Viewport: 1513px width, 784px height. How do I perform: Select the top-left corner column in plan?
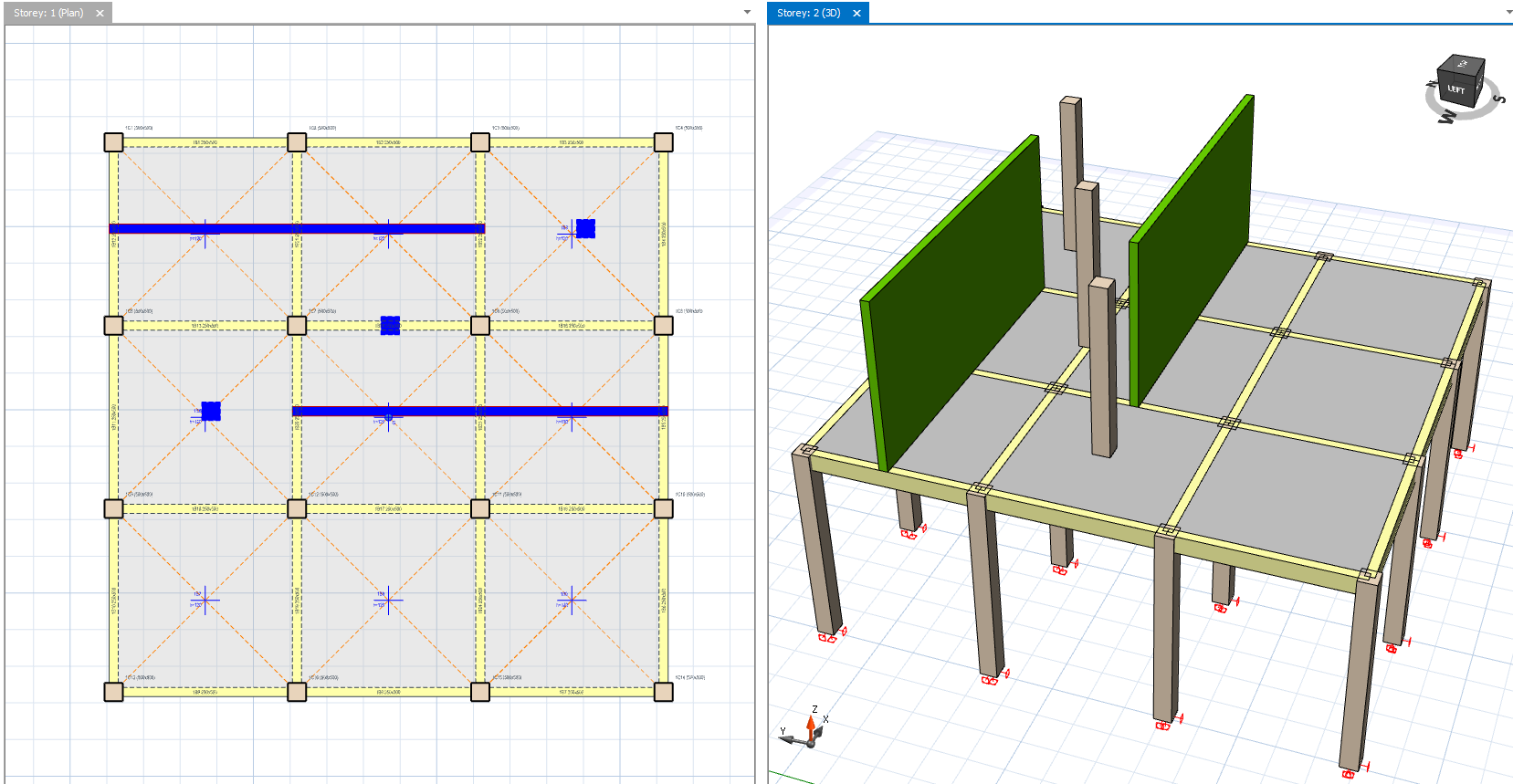point(113,142)
